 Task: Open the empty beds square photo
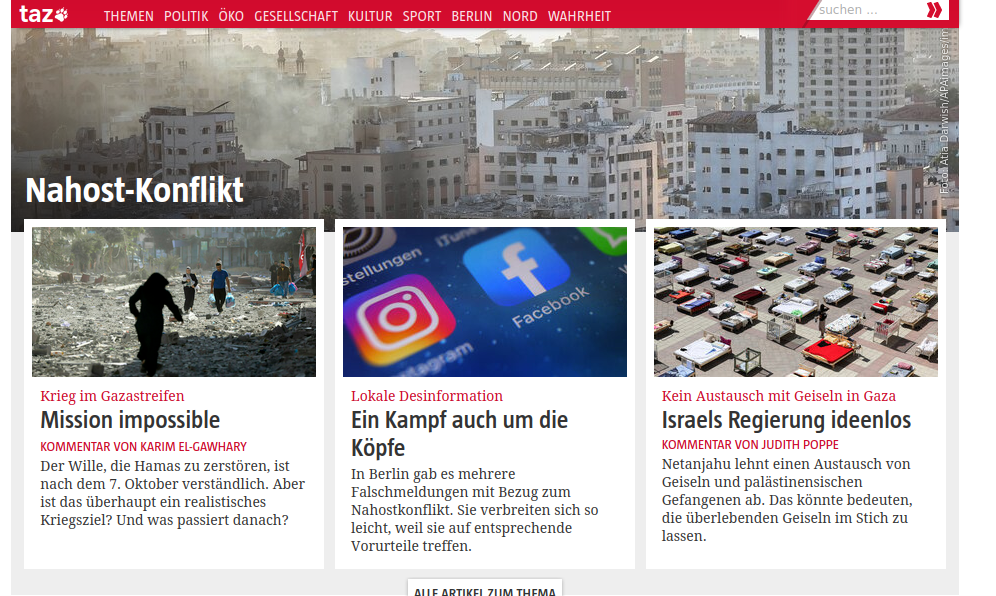click(796, 302)
